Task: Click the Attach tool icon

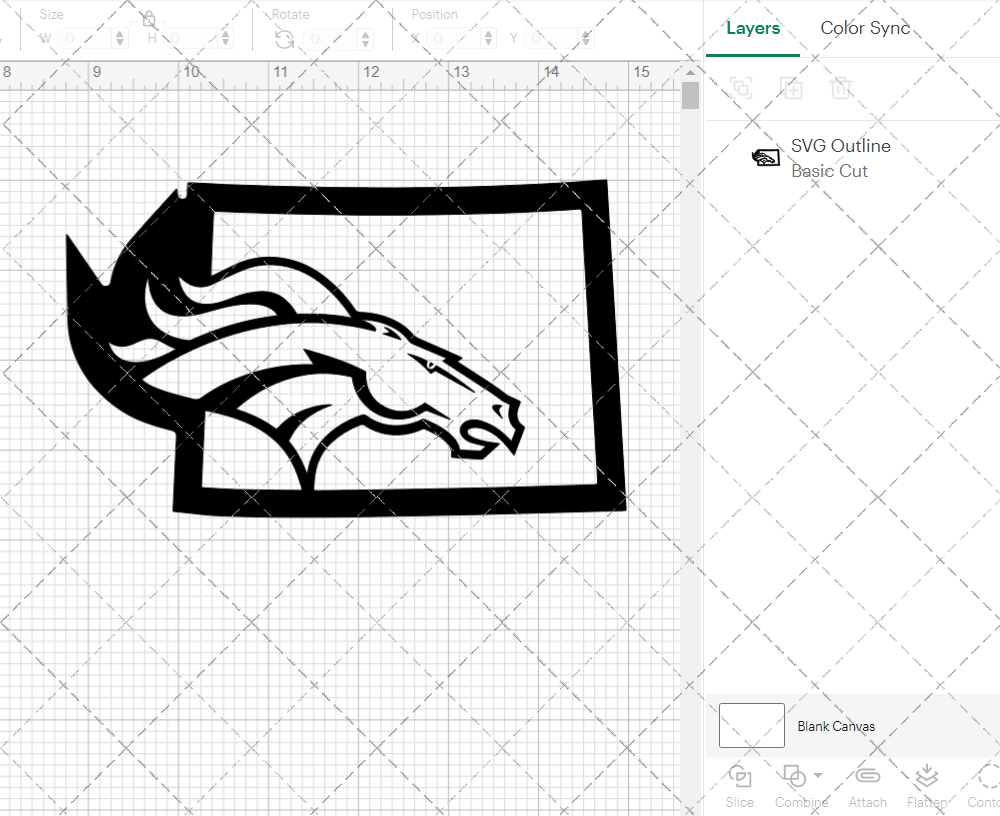Action: pyautogui.click(x=867, y=776)
